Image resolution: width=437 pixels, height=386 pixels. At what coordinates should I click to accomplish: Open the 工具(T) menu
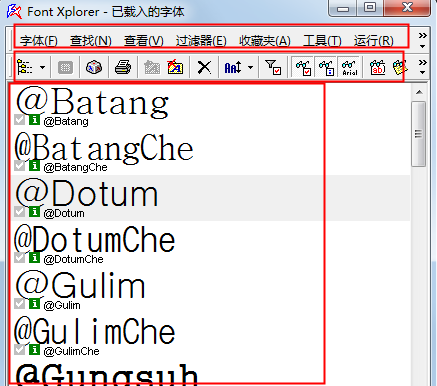[x=322, y=41]
